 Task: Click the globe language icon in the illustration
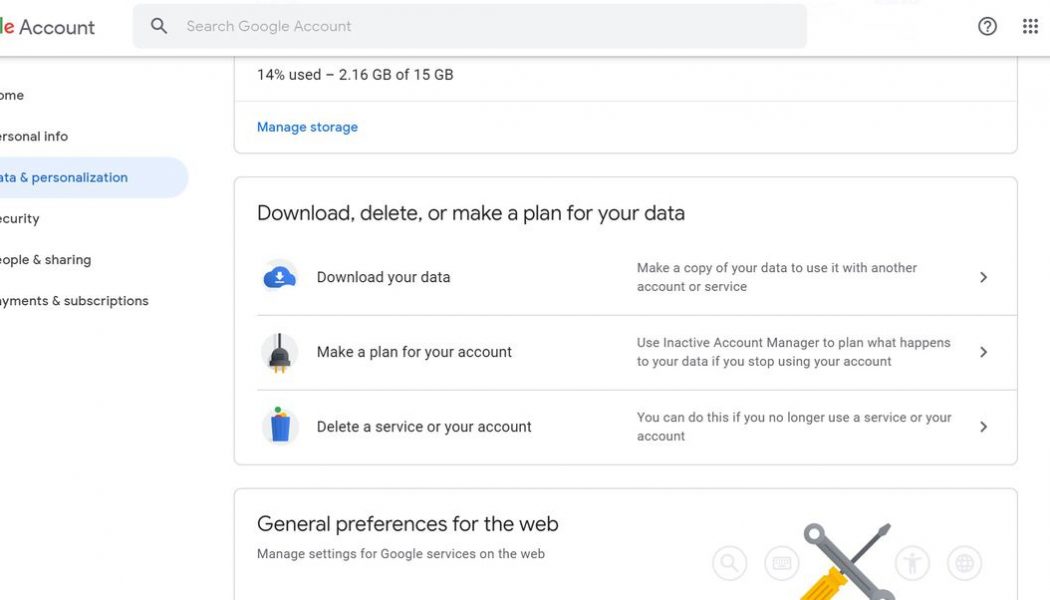click(x=964, y=563)
